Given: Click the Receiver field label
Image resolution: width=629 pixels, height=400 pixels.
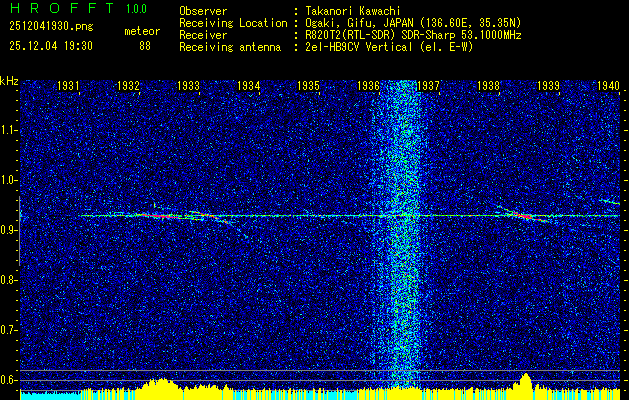Looking at the screenshot, I should pos(203,35).
